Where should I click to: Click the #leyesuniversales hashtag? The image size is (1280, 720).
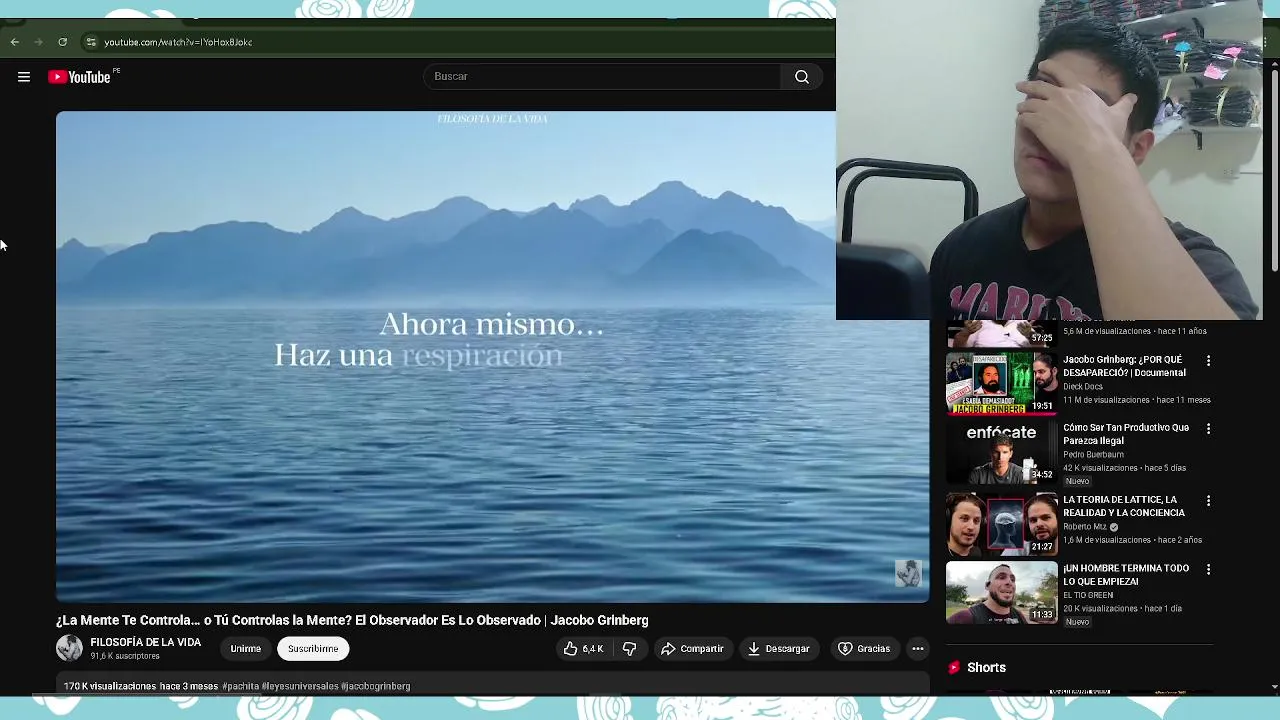tap(300, 686)
